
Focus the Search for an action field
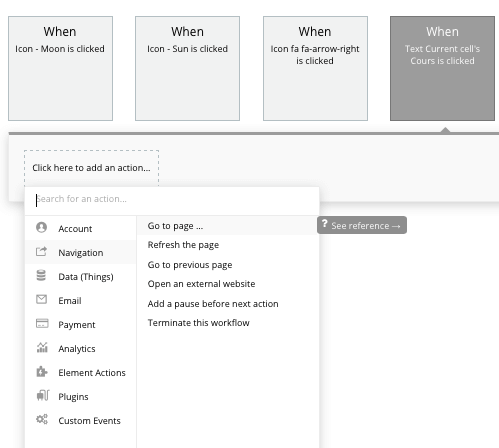172,199
